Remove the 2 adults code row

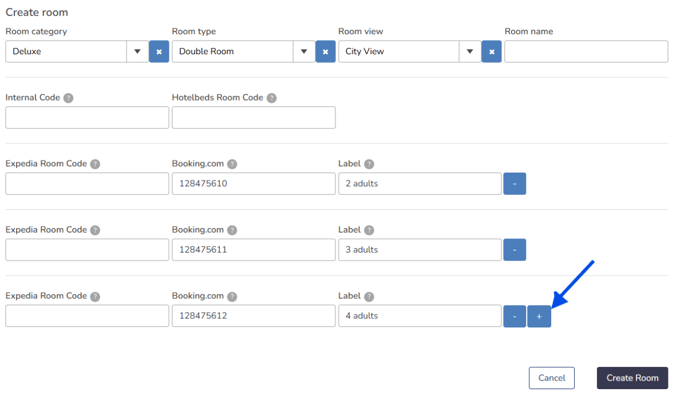click(514, 183)
